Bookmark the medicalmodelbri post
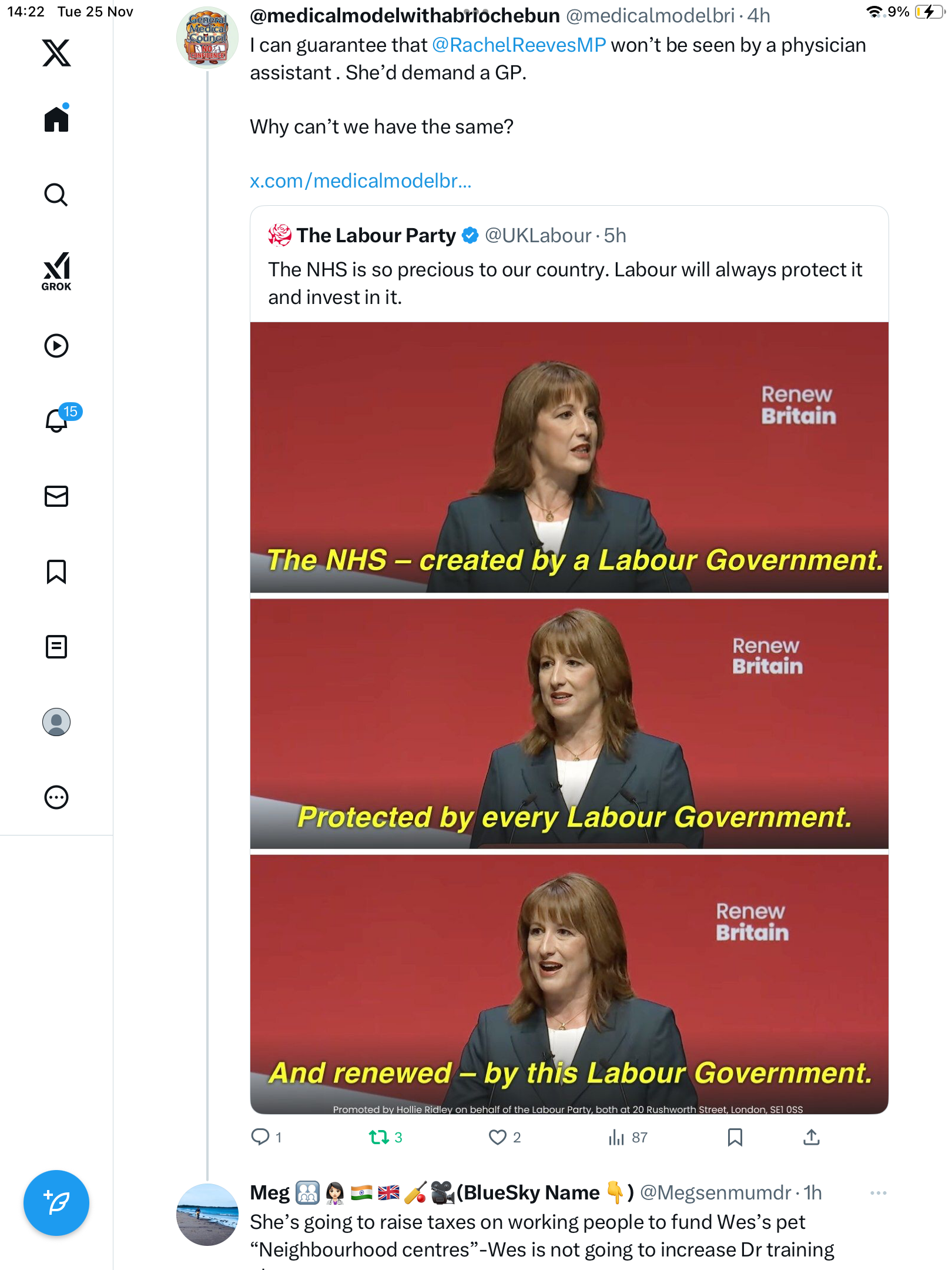 point(735,1137)
